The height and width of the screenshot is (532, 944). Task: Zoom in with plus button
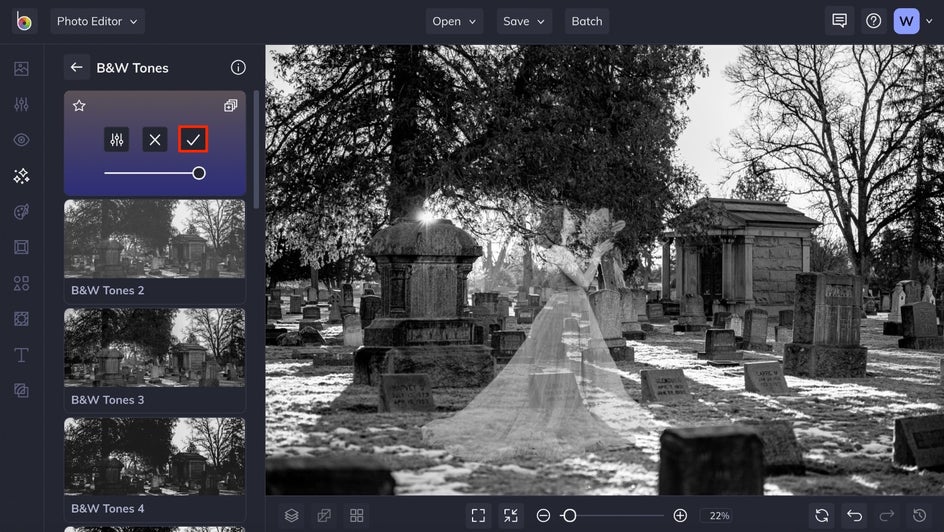pyautogui.click(x=680, y=515)
